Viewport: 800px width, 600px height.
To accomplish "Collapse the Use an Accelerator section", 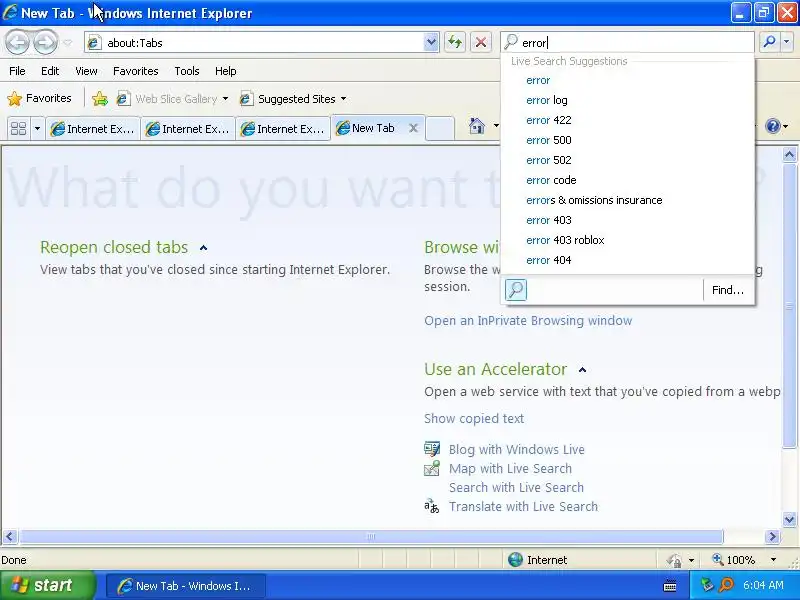I will pos(582,370).
